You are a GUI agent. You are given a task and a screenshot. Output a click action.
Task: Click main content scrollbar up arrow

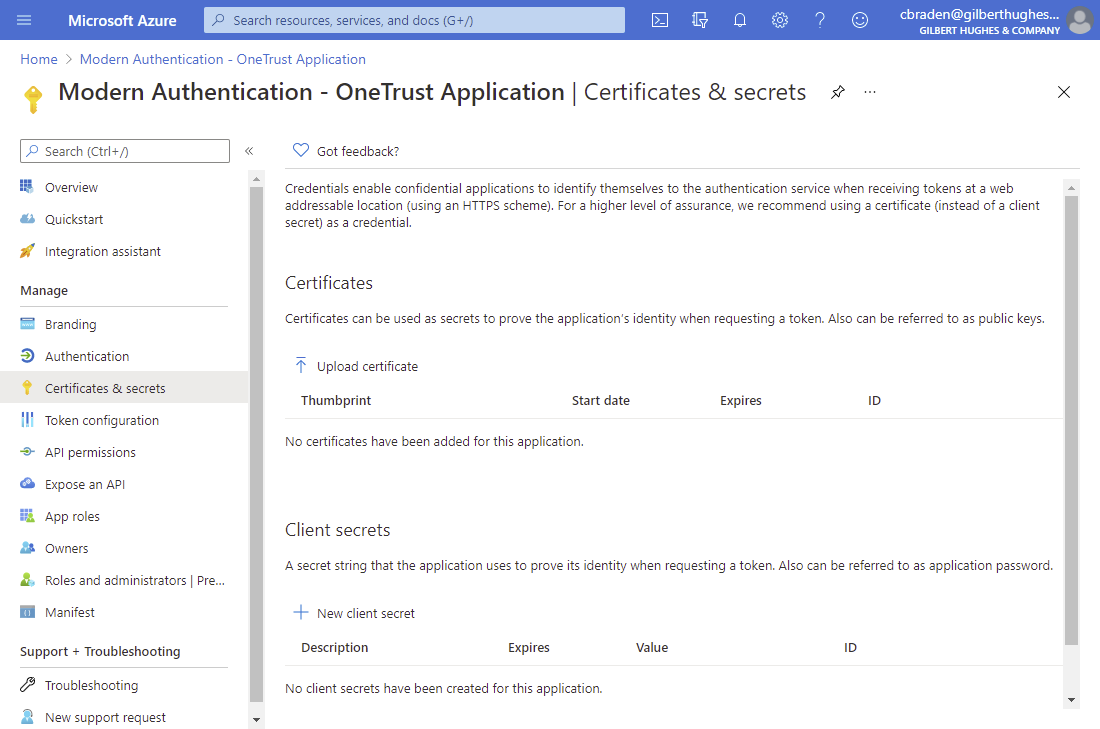pyautogui.click(x=1071, y=188)
